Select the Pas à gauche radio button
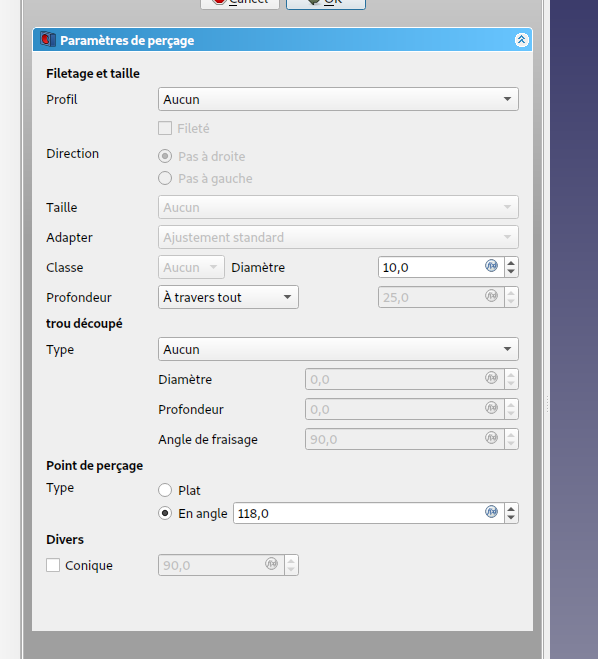598x659 pixels. [165, 178]
